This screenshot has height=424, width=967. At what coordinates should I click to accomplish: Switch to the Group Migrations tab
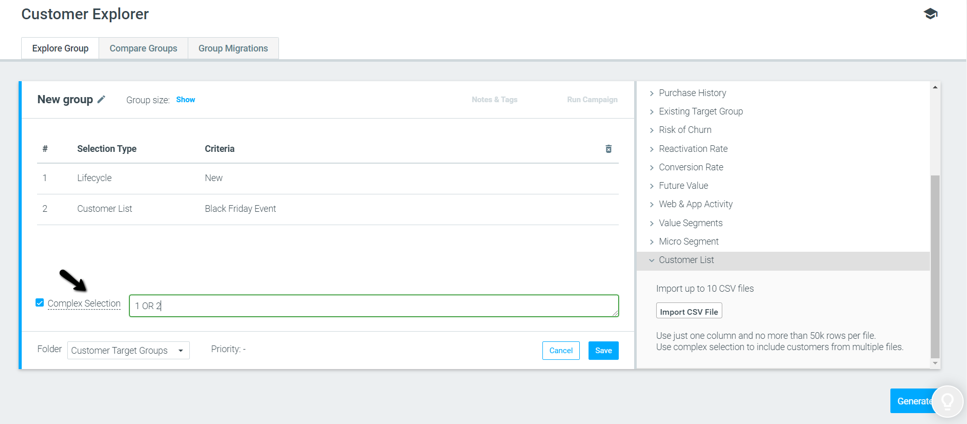coord(233,48)
